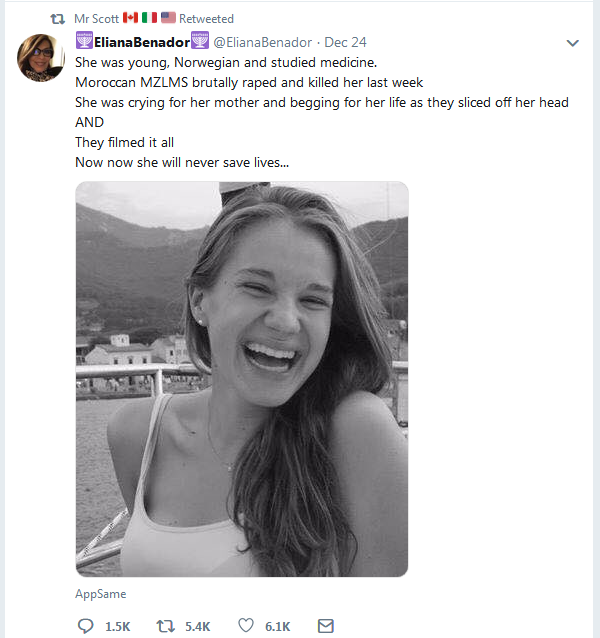Click the 5.4K retweets count
The image size is (600, 638).
tap(197, 626)
